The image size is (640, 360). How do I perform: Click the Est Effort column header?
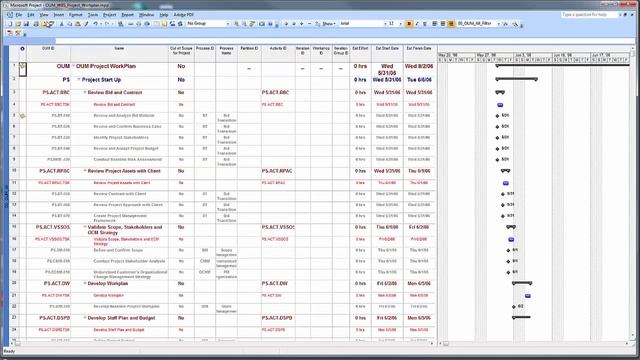pos(360,53)
